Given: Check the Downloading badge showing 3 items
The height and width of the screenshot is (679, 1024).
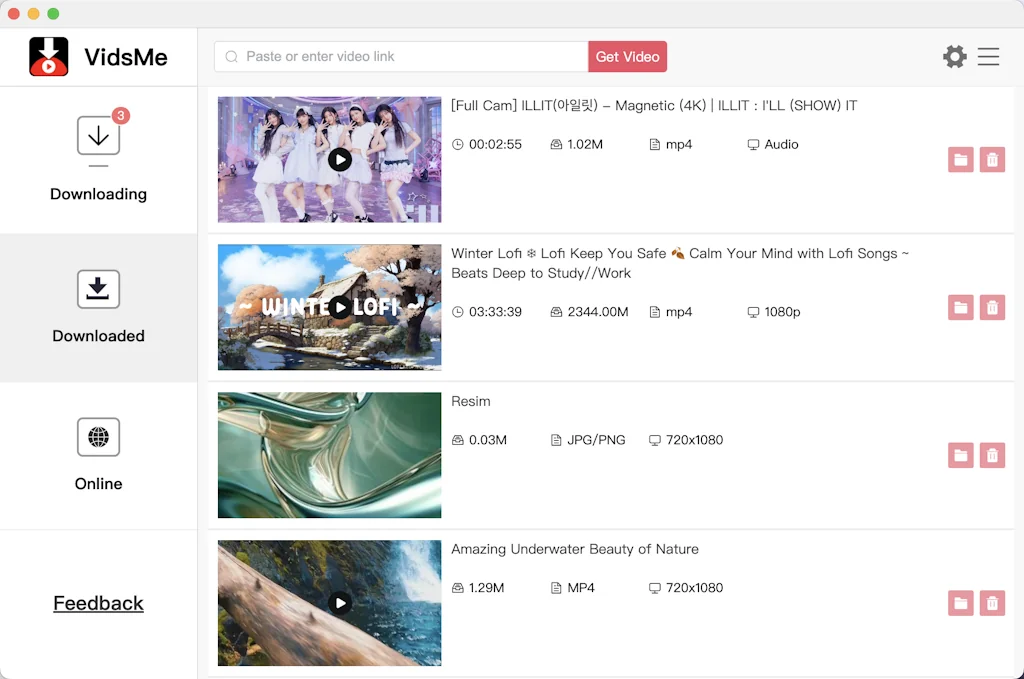Looking at the screenshot, I should tap(121, 116).
